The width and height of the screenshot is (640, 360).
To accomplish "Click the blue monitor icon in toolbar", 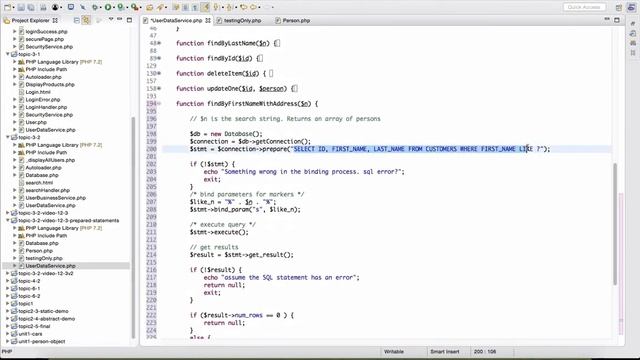I will (x=71, y=7).
